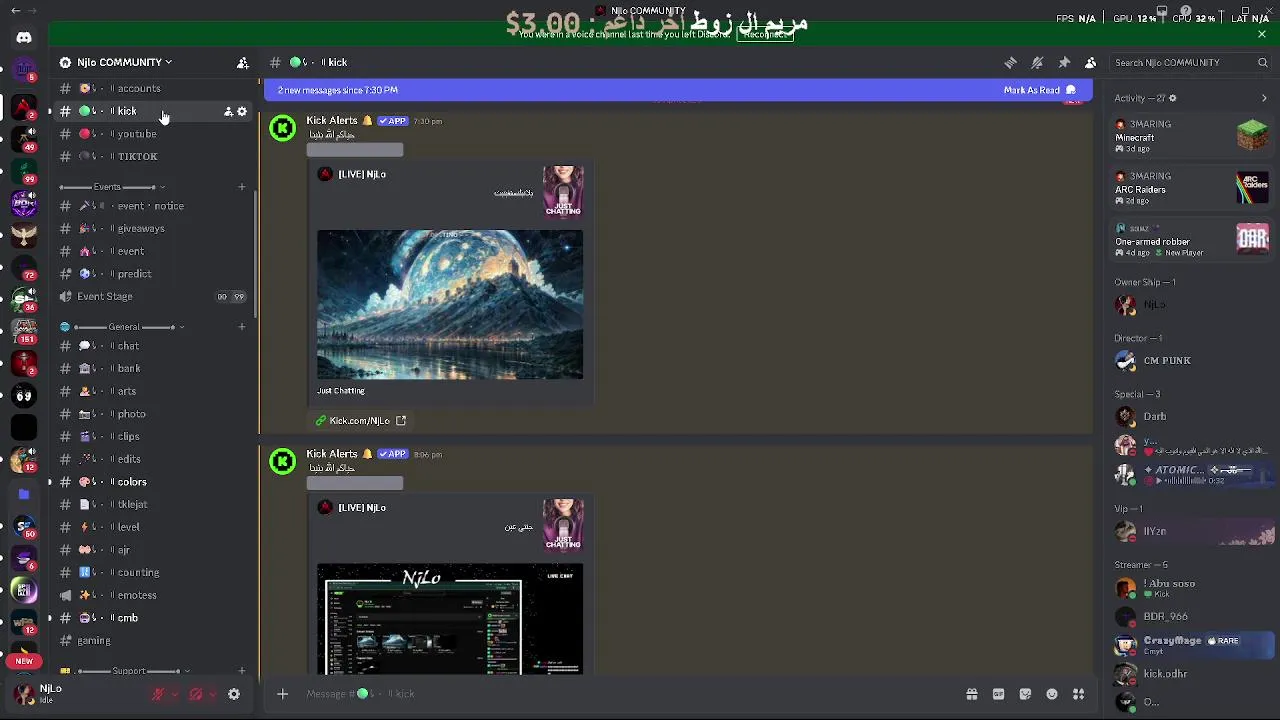The image size is (1280, 720).
Task: Open the server with the 49 badge
Action: pyautogui.click(x=24, y=140)
